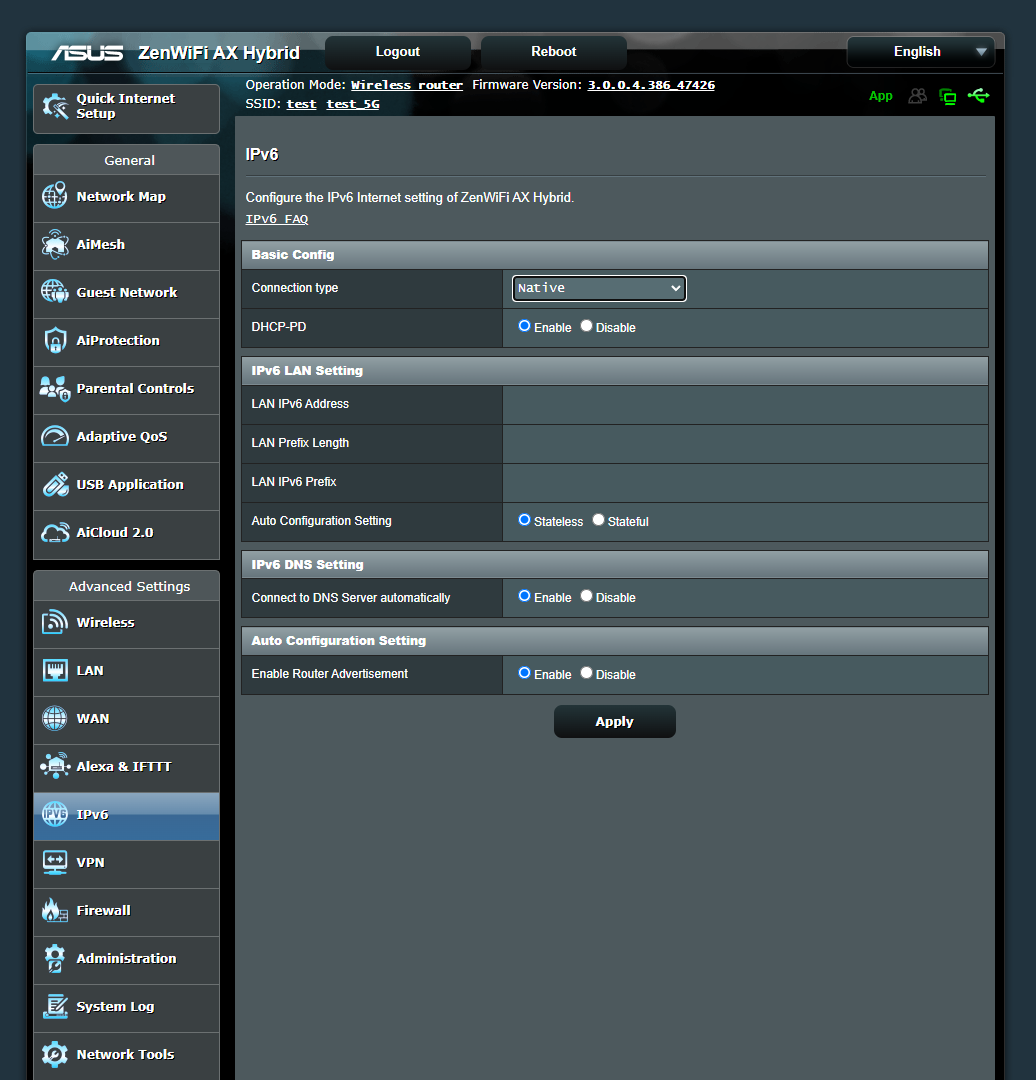The width and height of the screenshot is (1036, 1080).
Task: Select Stateful auto configuration
Action: (x=598, y=519)
